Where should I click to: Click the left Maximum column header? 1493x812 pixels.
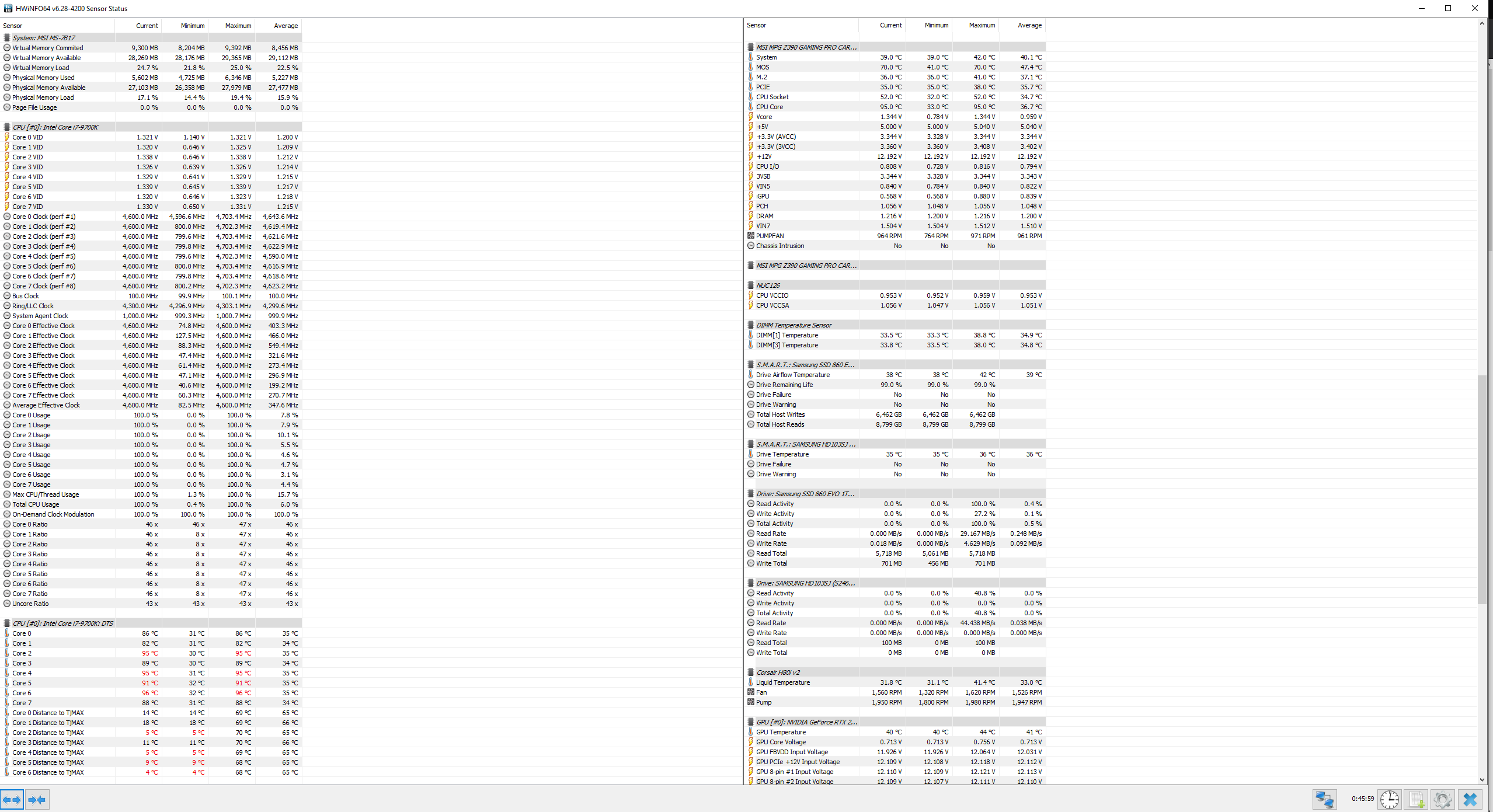[x=238, y=26]
